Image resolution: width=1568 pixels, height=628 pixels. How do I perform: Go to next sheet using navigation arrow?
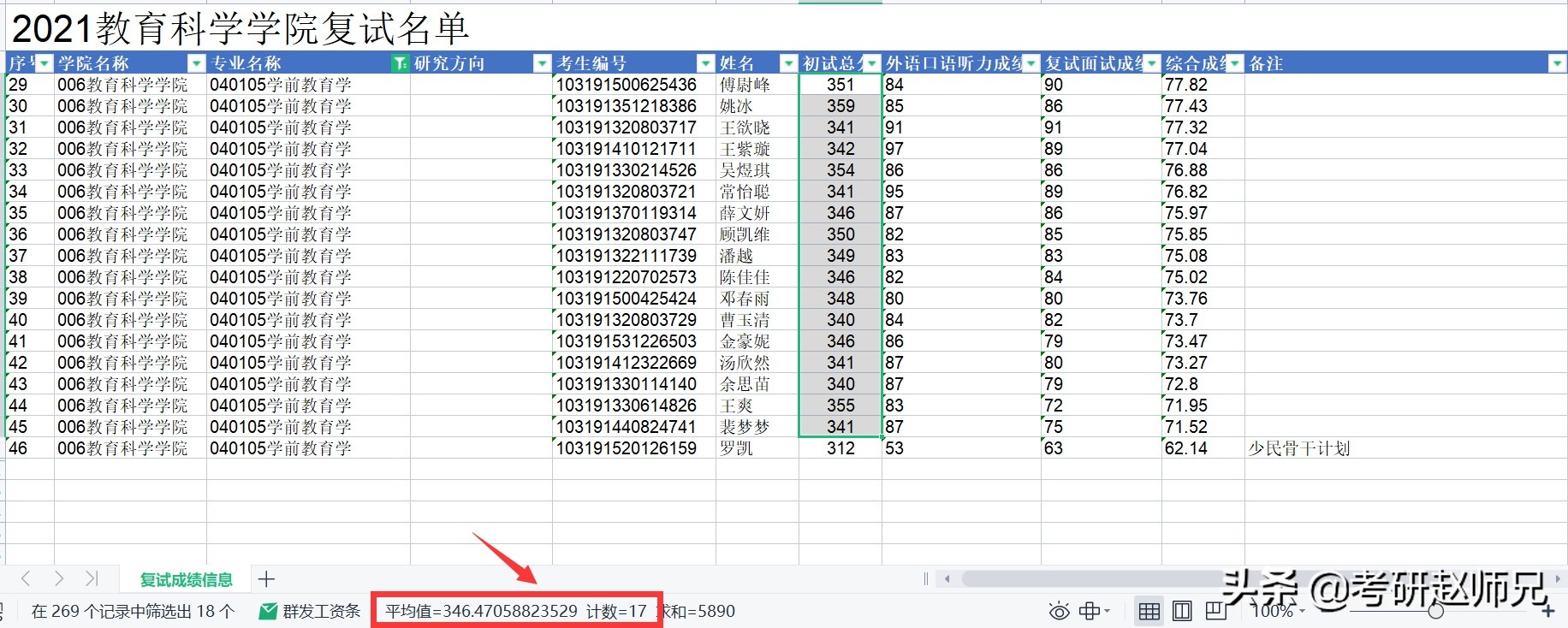[58, 579]
